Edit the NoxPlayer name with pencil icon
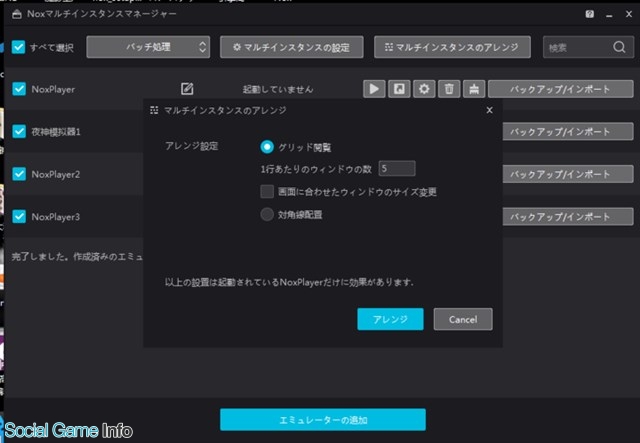Viewport: 640px width, 443px height. coord(187,89)
